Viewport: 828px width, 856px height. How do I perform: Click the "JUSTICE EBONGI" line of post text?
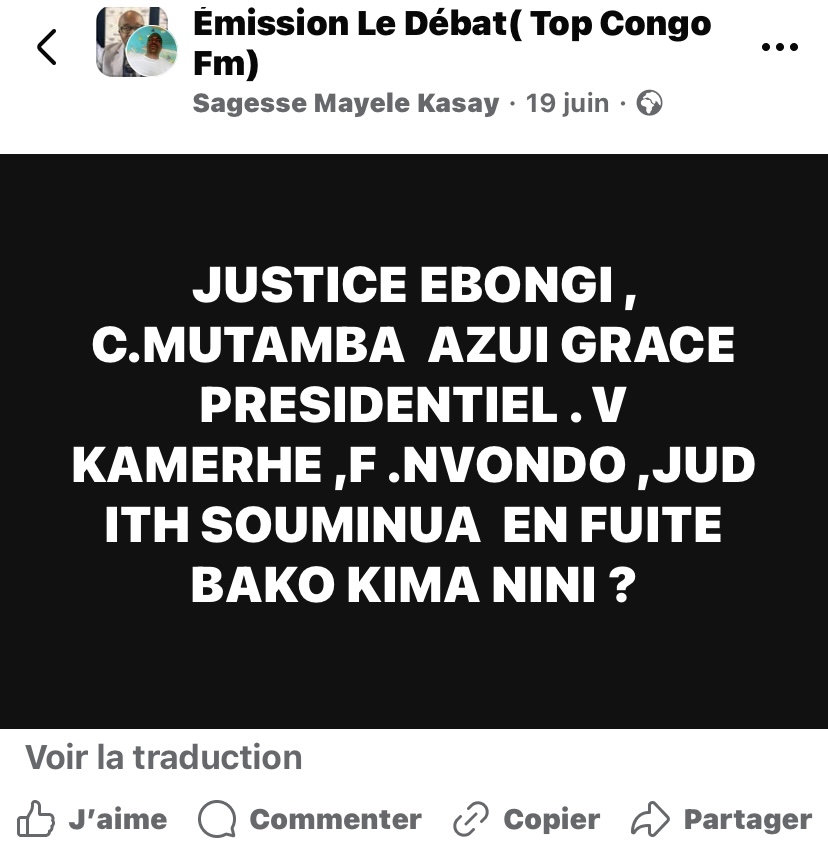pos(414,286)
